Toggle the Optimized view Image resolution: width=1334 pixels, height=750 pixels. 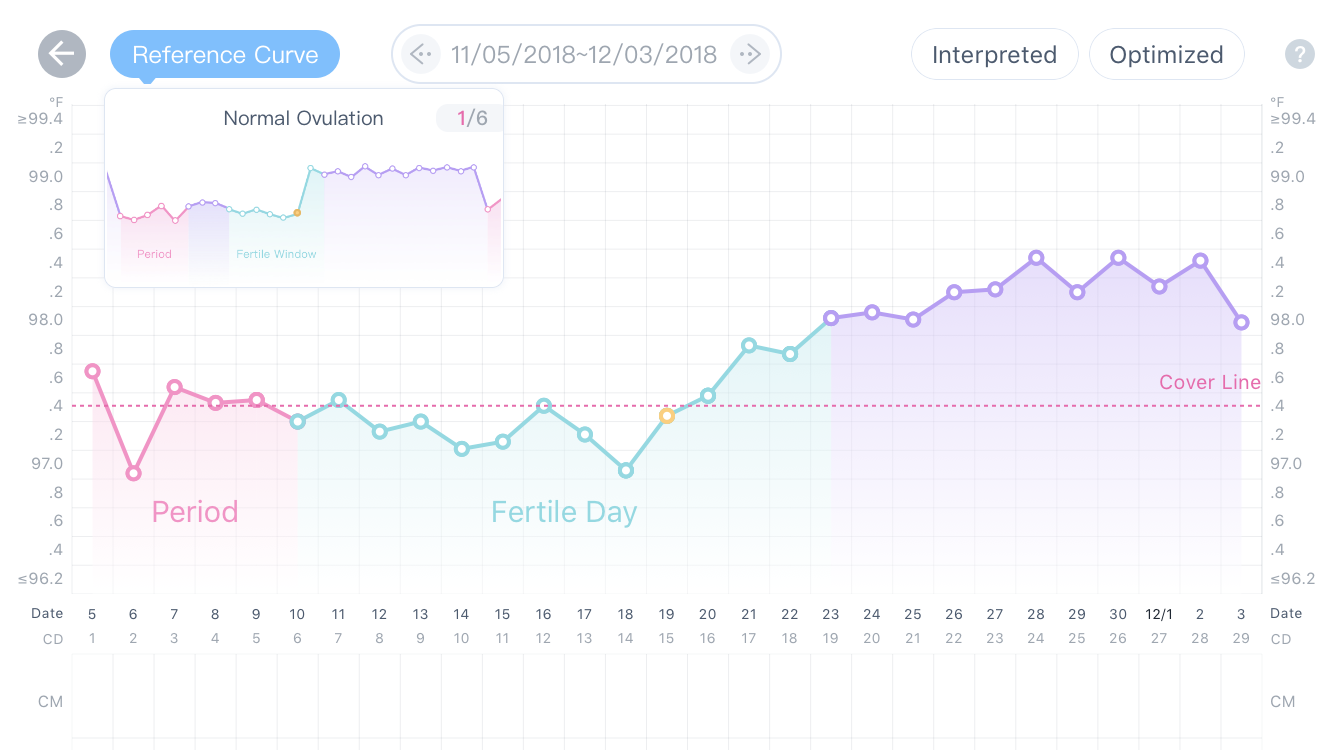(1166, 54)
